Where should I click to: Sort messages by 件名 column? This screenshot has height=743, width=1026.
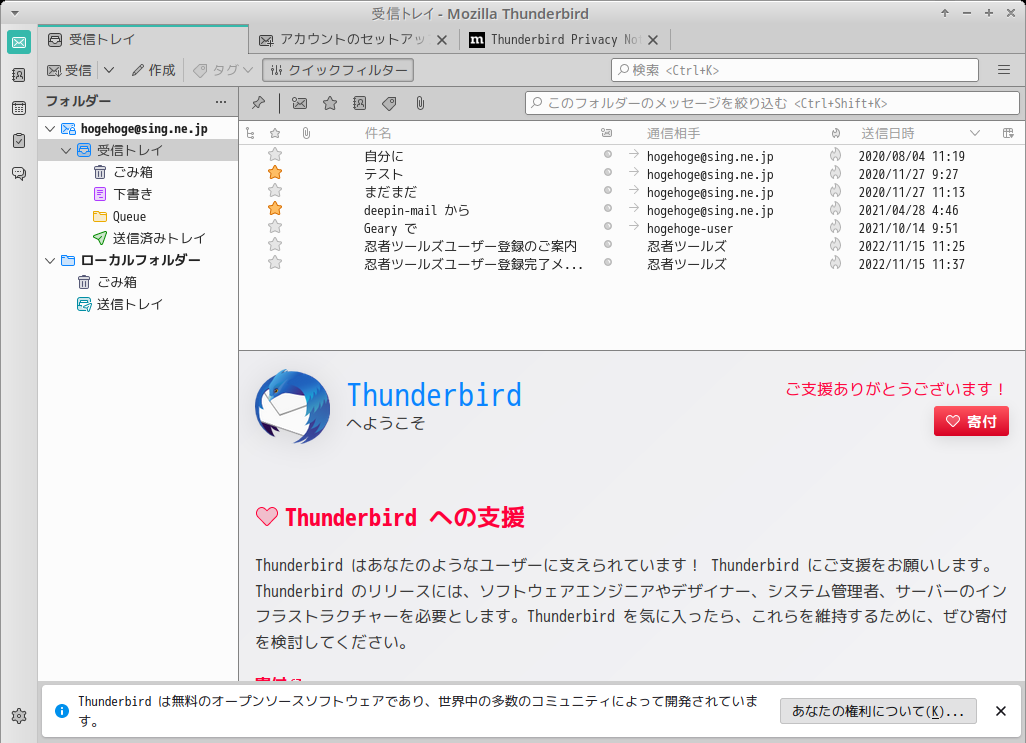coord(378,133)
